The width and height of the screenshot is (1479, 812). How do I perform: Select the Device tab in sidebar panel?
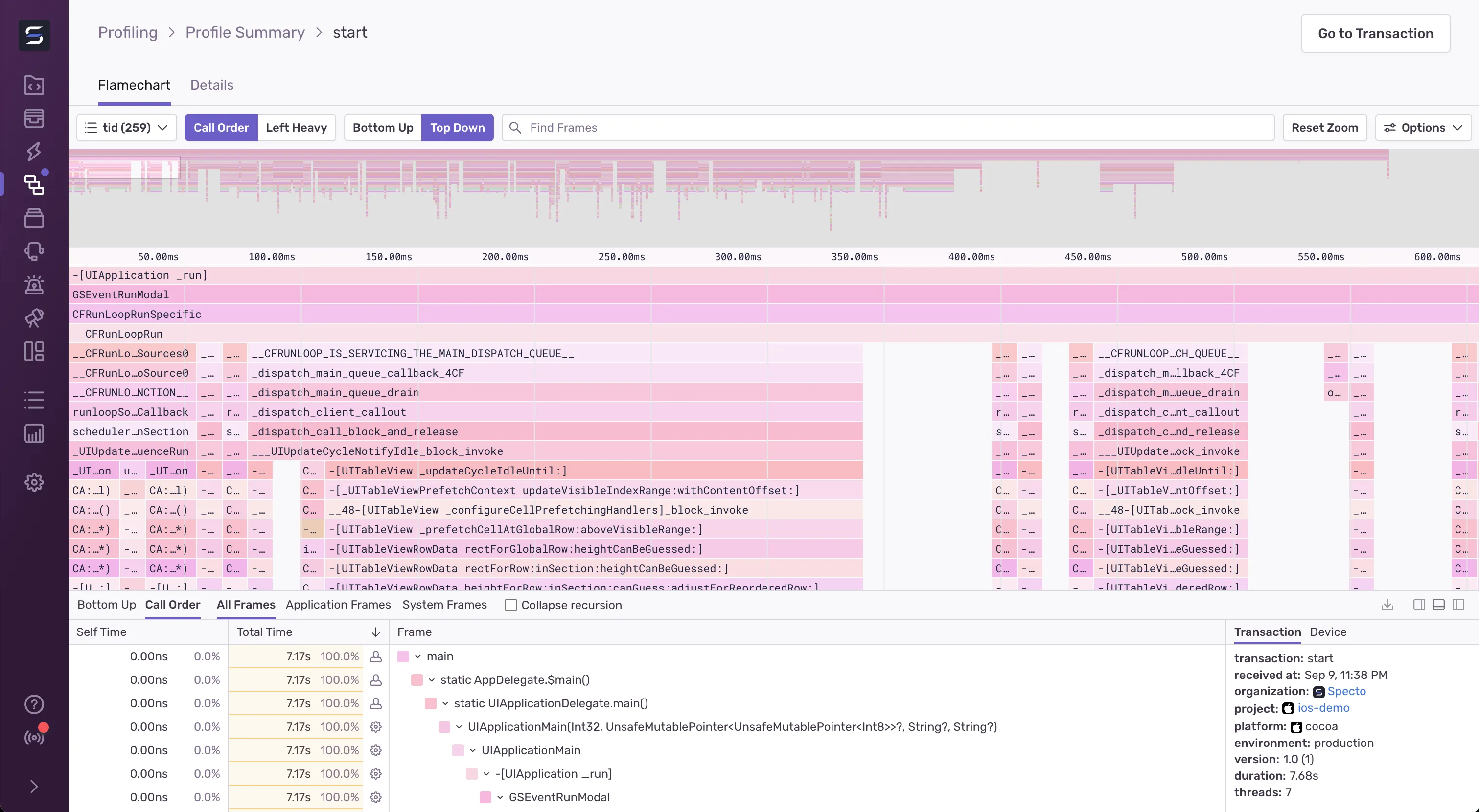[x=1327, y=632]
